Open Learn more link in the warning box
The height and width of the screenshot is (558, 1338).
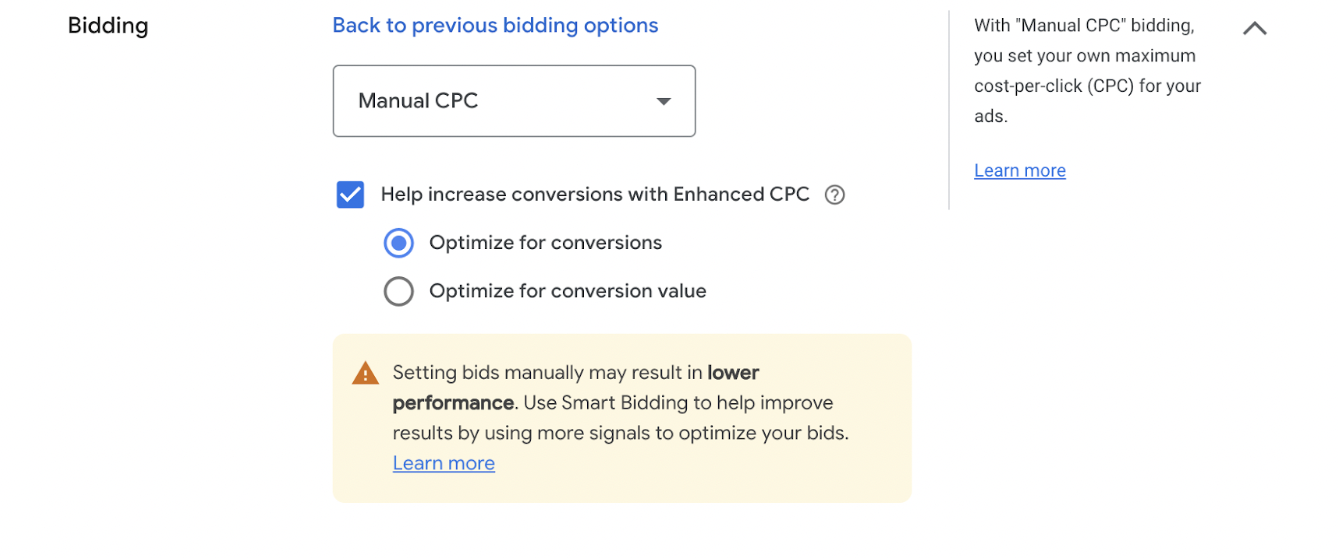point(444,463)
